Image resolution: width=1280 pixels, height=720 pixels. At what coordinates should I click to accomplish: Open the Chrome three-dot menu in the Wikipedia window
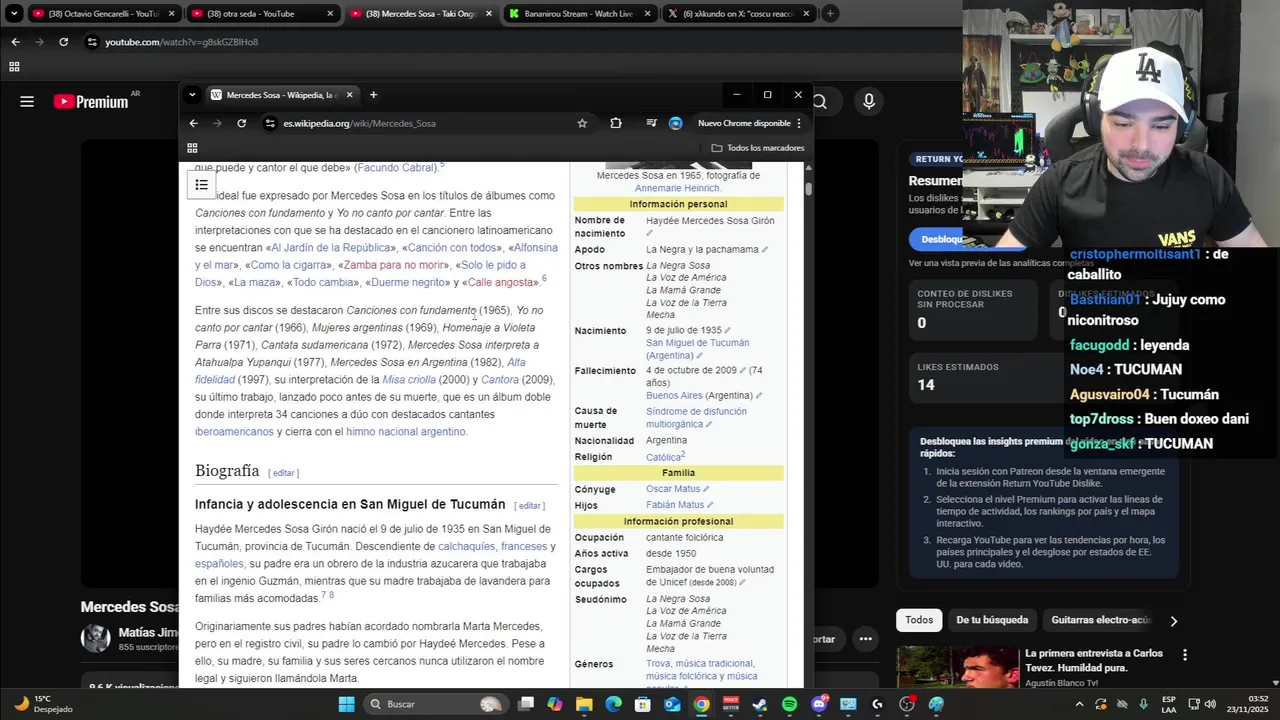click(798, 123)
